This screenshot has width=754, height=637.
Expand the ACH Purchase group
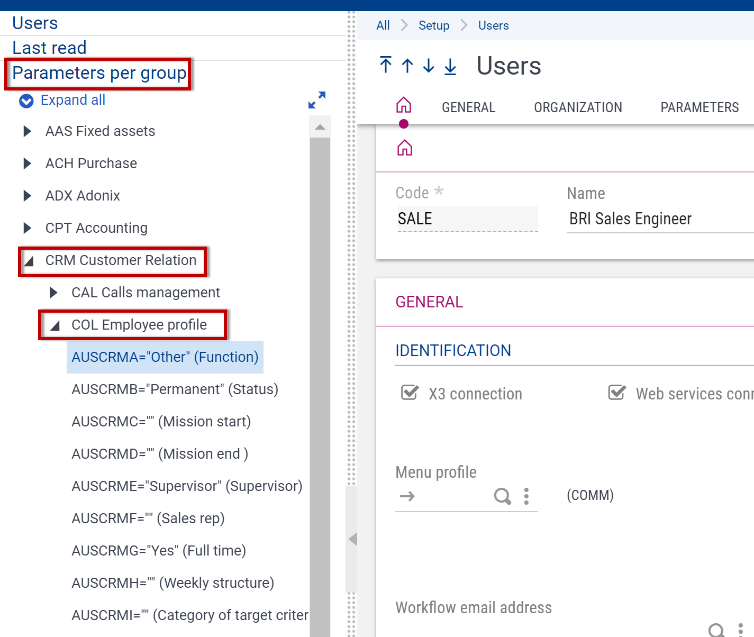pos(28,163)
